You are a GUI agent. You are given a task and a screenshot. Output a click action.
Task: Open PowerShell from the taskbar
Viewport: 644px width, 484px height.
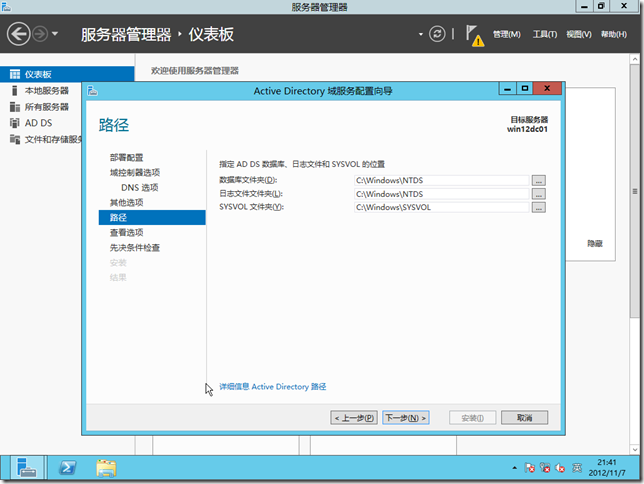pyautogui.click(x=67, y=468)
